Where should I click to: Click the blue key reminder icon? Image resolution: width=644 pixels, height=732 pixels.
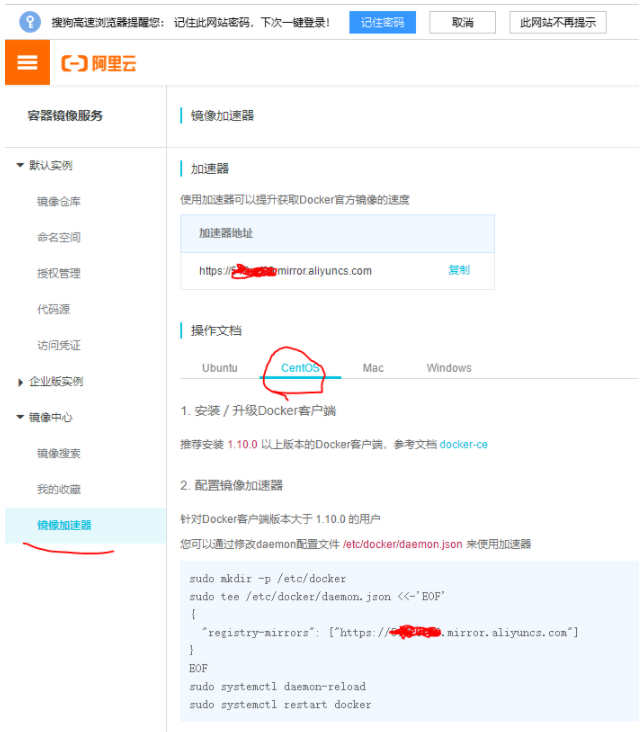coord(30,21)
